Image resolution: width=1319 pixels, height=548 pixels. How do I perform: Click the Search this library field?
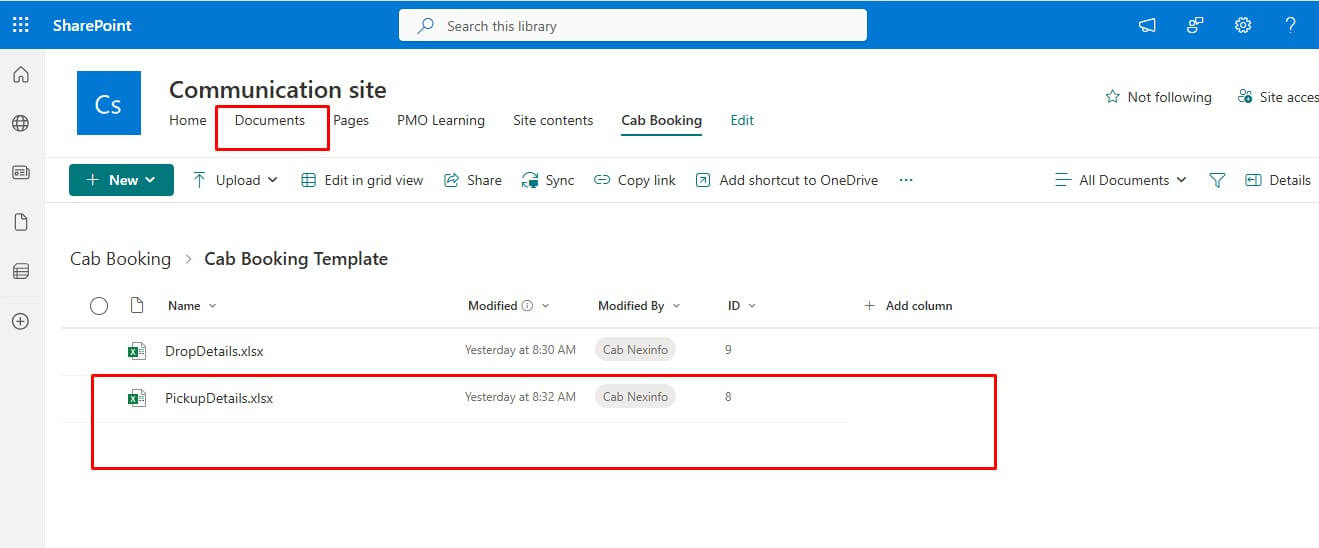(632, 26)
